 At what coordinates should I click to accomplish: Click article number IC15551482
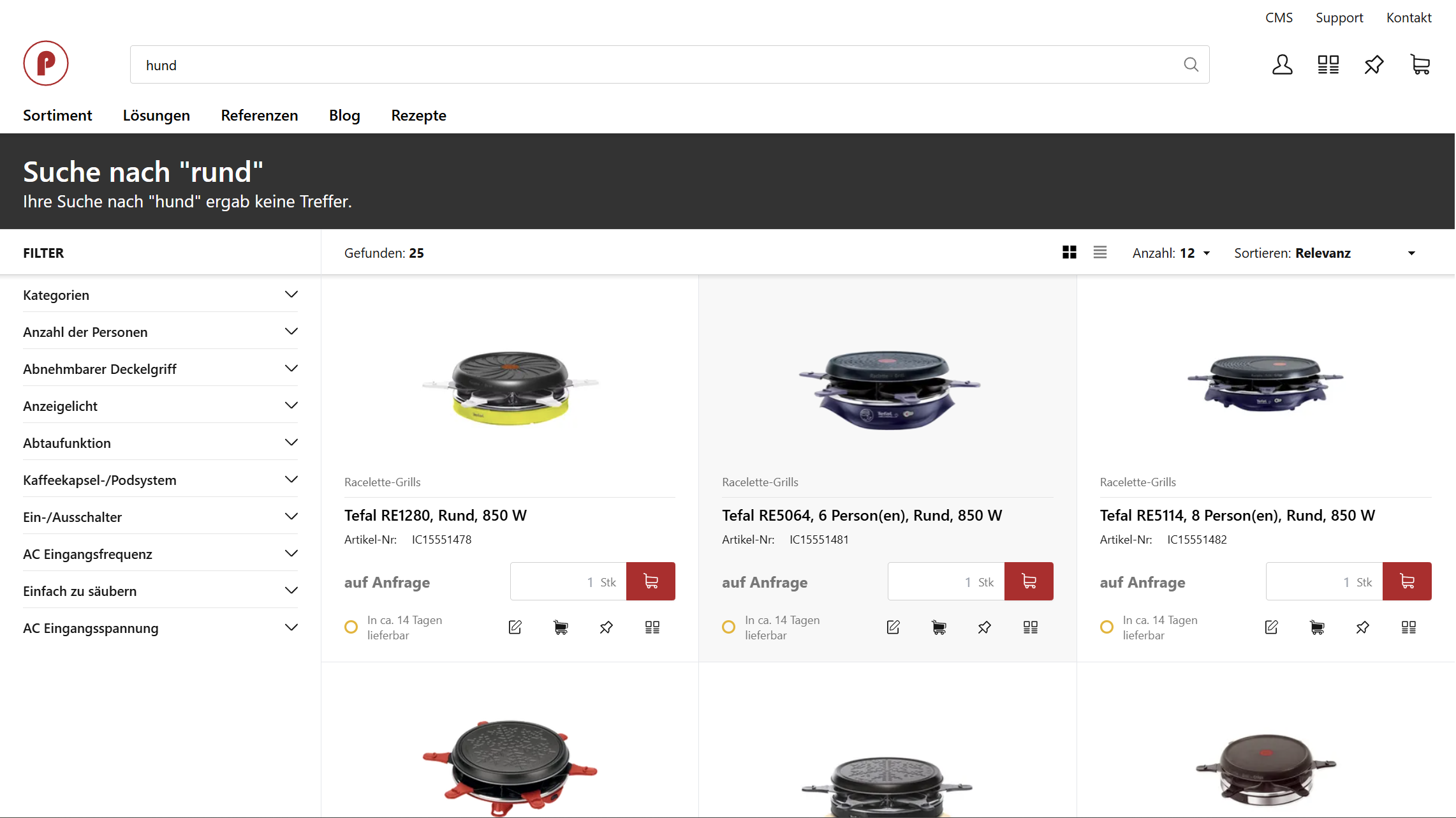(1196, 539)
